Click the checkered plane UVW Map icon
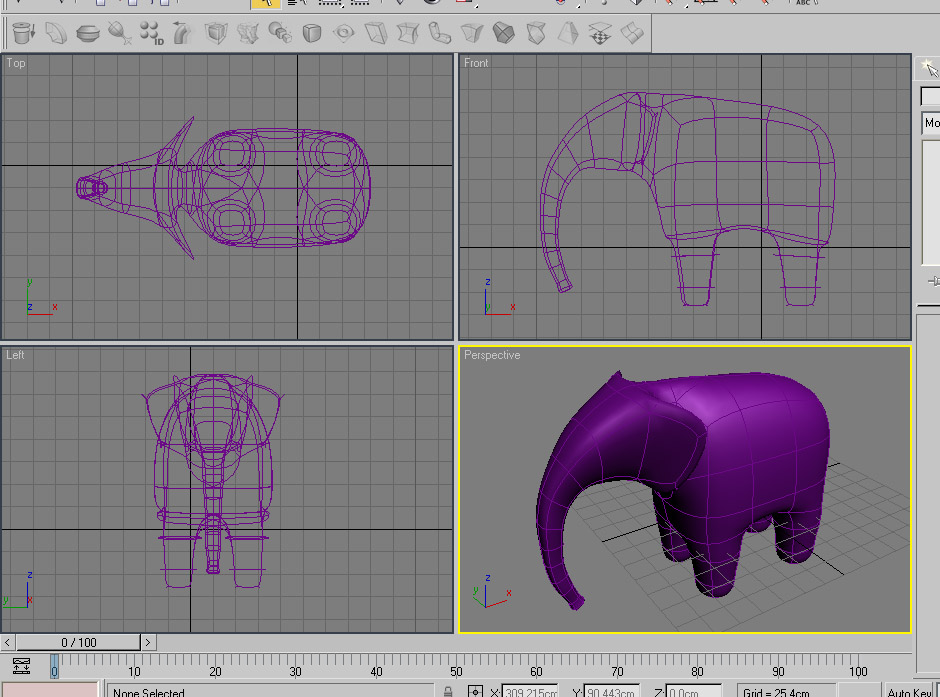This screenshot has width=940, height=697. pos(599,33)
